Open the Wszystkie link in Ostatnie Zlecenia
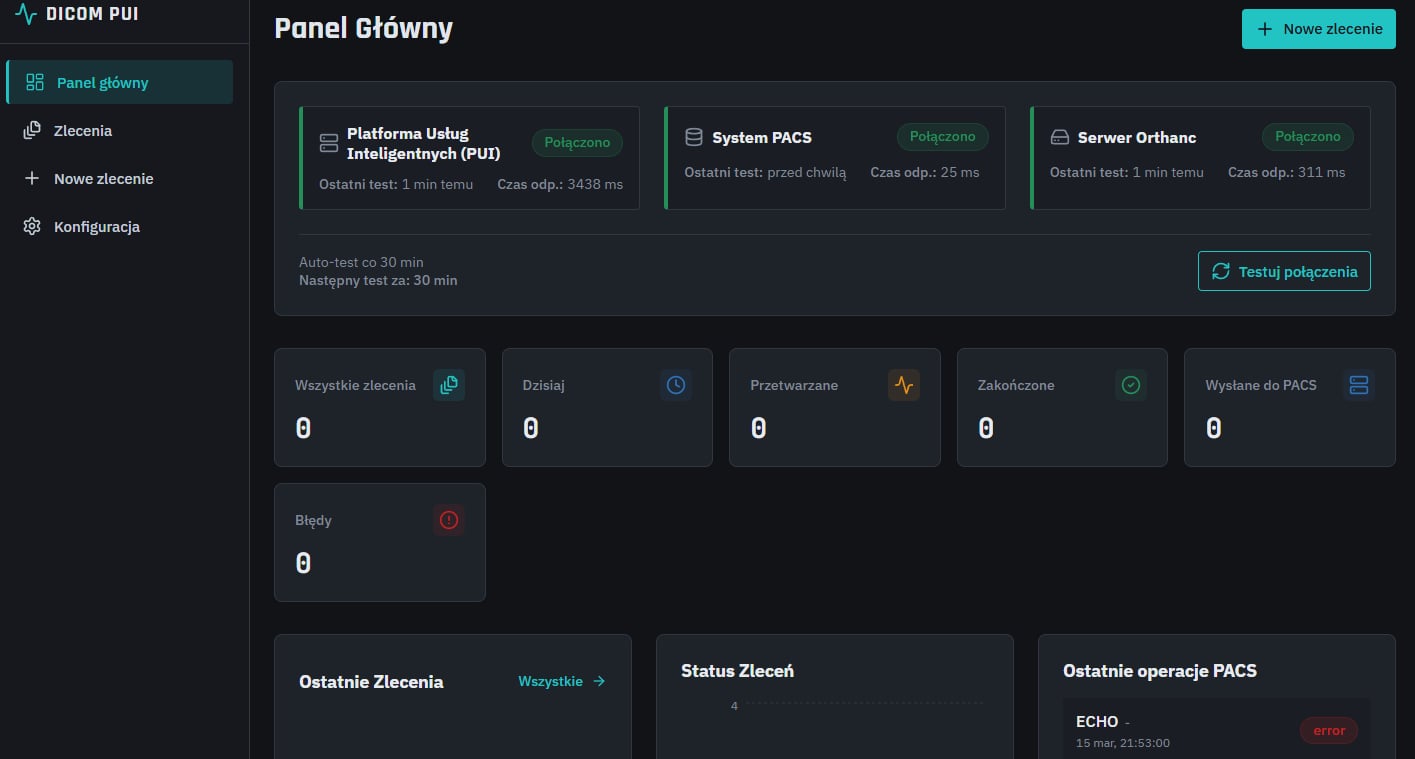1415x759 pixels. click(562, 681)
